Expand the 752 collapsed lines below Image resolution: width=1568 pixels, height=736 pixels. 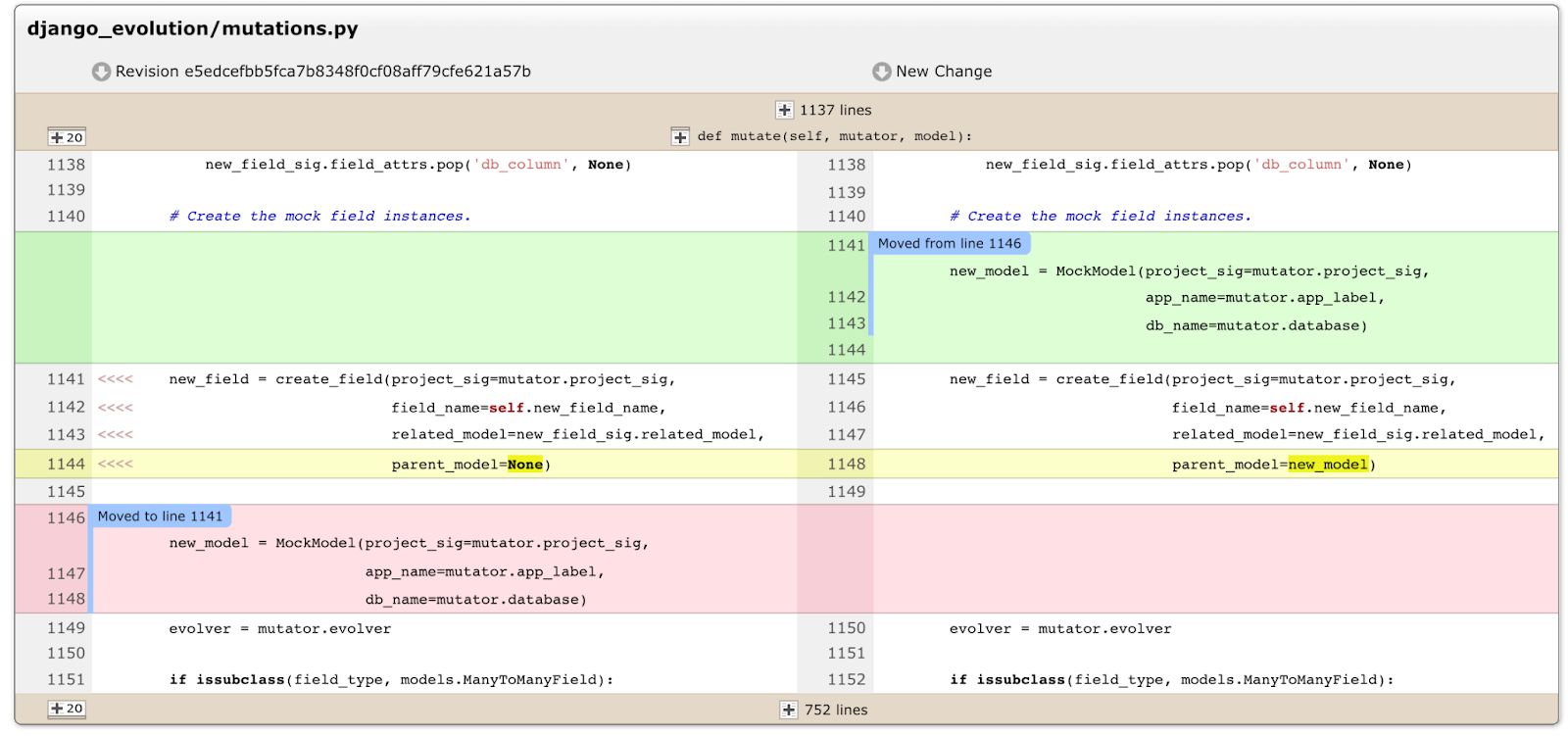(789, 710)
